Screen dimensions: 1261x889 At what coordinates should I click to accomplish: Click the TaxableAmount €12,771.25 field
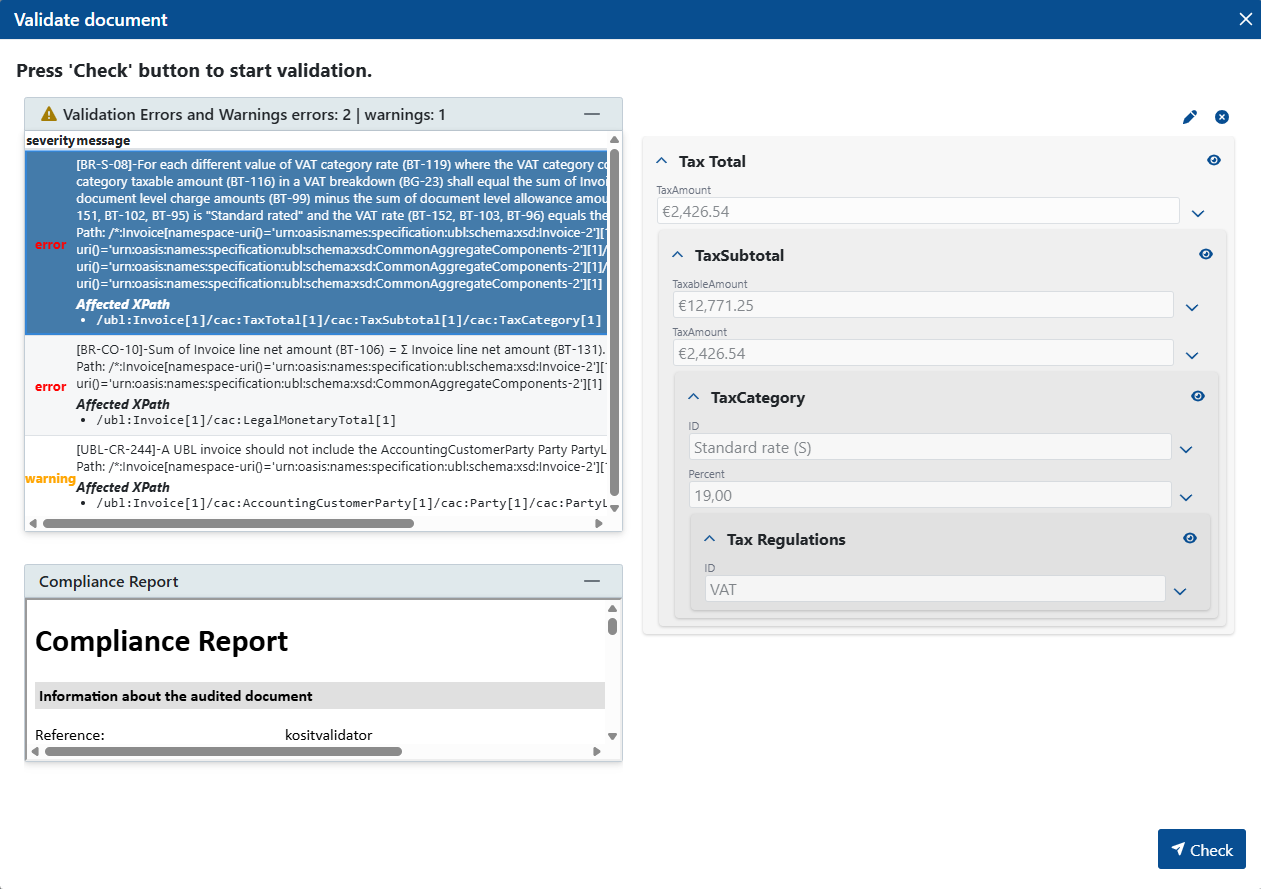click(x=923, y=305)
